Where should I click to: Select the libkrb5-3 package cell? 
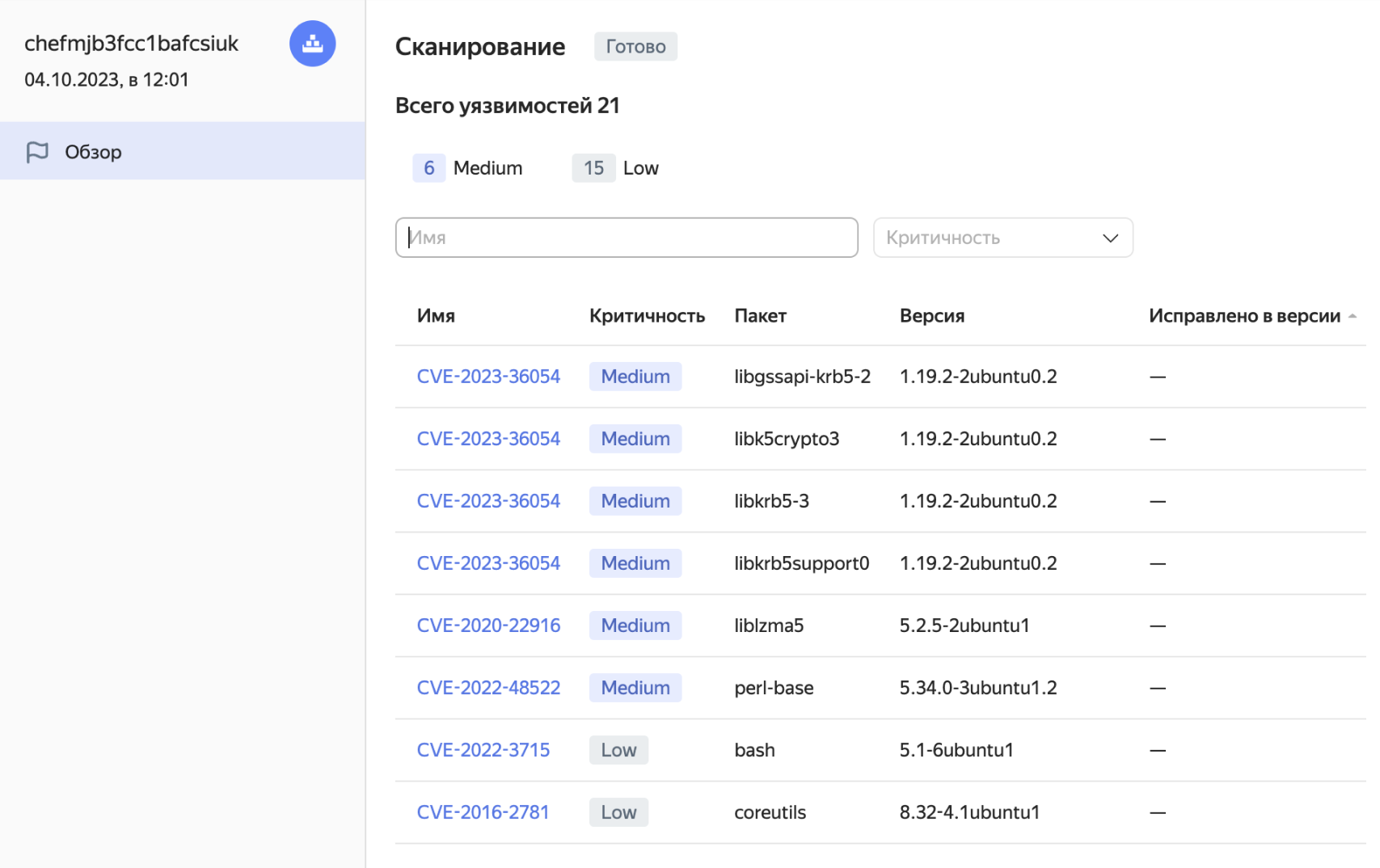tap(771, 501)
